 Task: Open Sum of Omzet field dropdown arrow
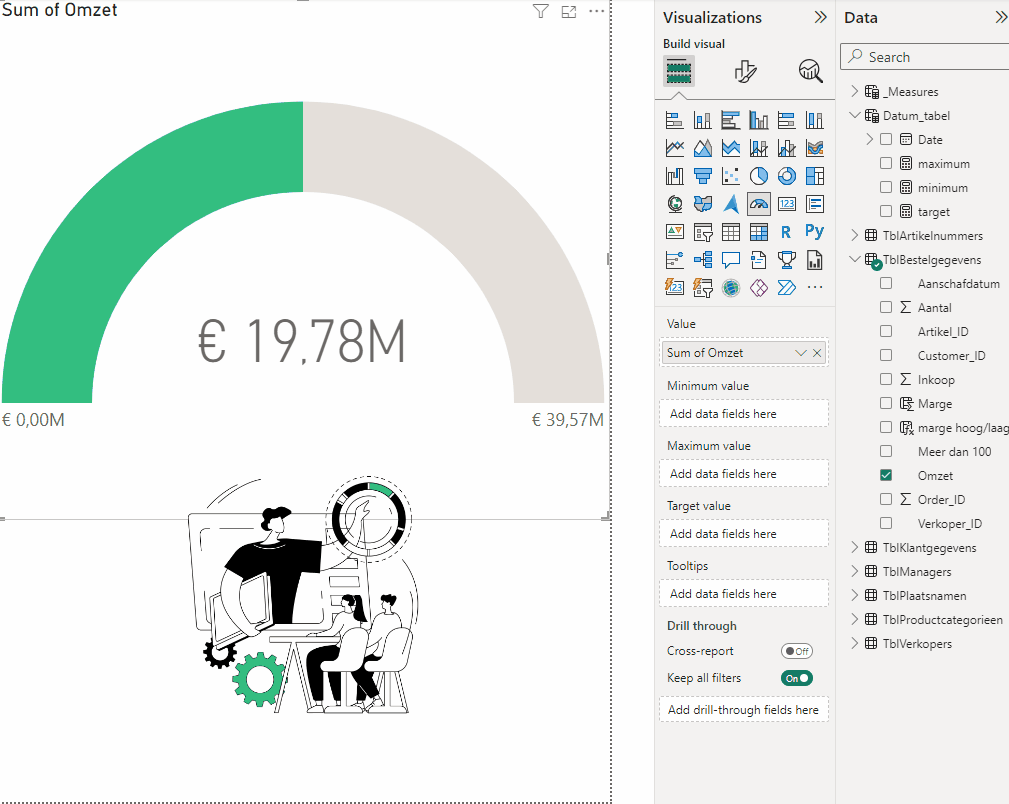(801, 353)
